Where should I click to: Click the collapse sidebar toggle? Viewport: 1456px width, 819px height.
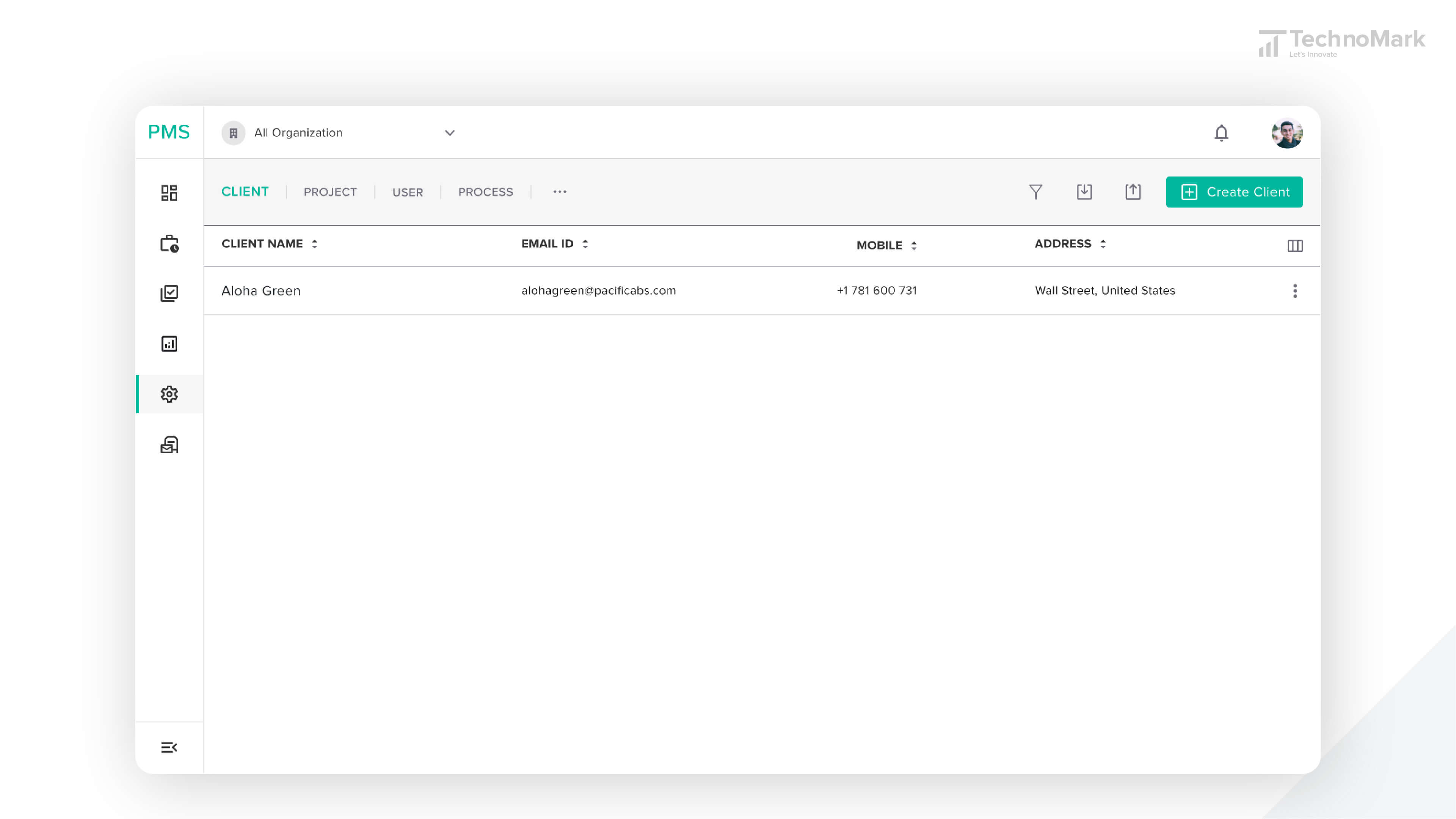pos(169,747)
